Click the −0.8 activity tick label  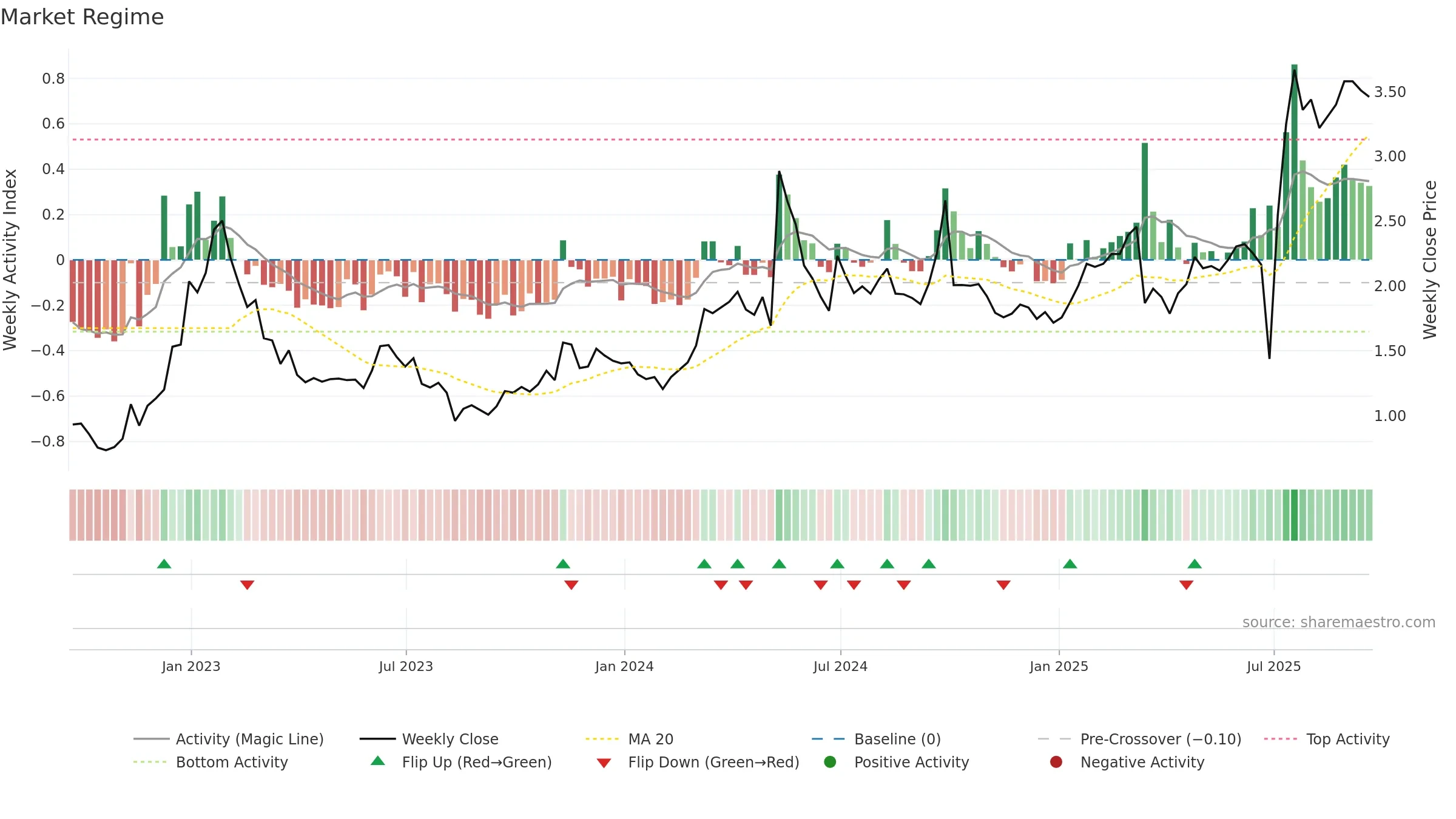coord(47,441)
